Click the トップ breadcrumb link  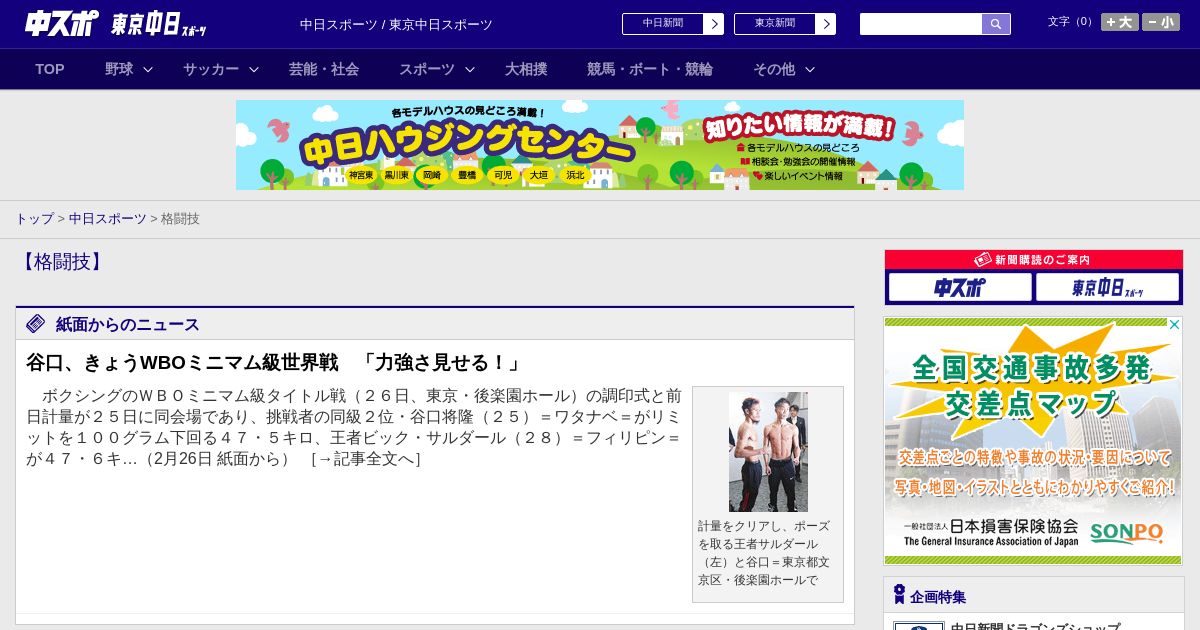pos(34,219)
